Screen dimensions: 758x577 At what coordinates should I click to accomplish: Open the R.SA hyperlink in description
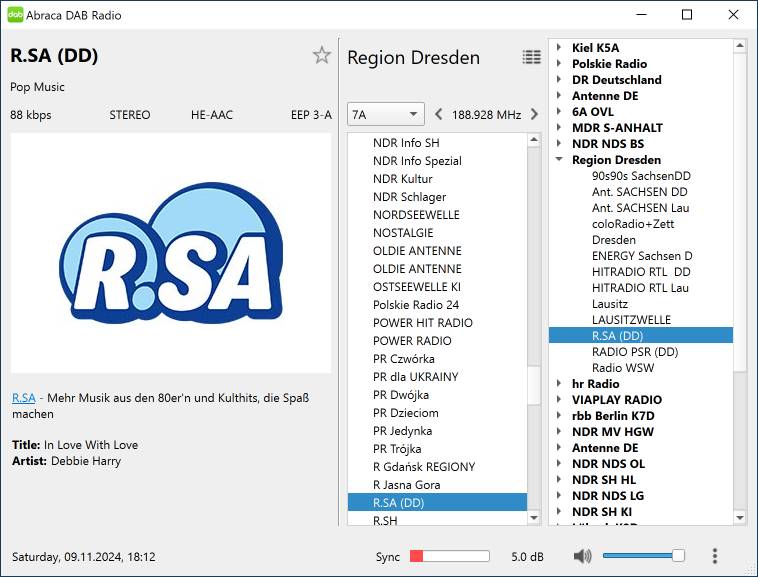click(x=23, y=397)
